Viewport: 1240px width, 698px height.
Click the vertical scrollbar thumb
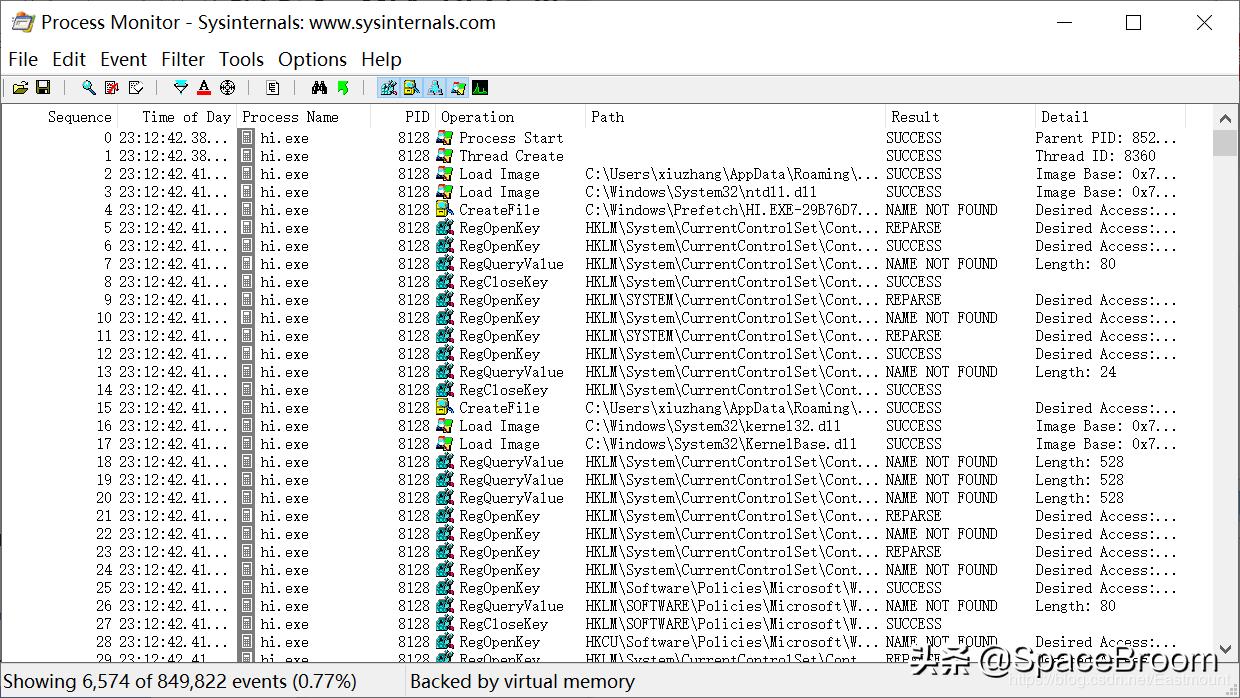click(1225, 143)
